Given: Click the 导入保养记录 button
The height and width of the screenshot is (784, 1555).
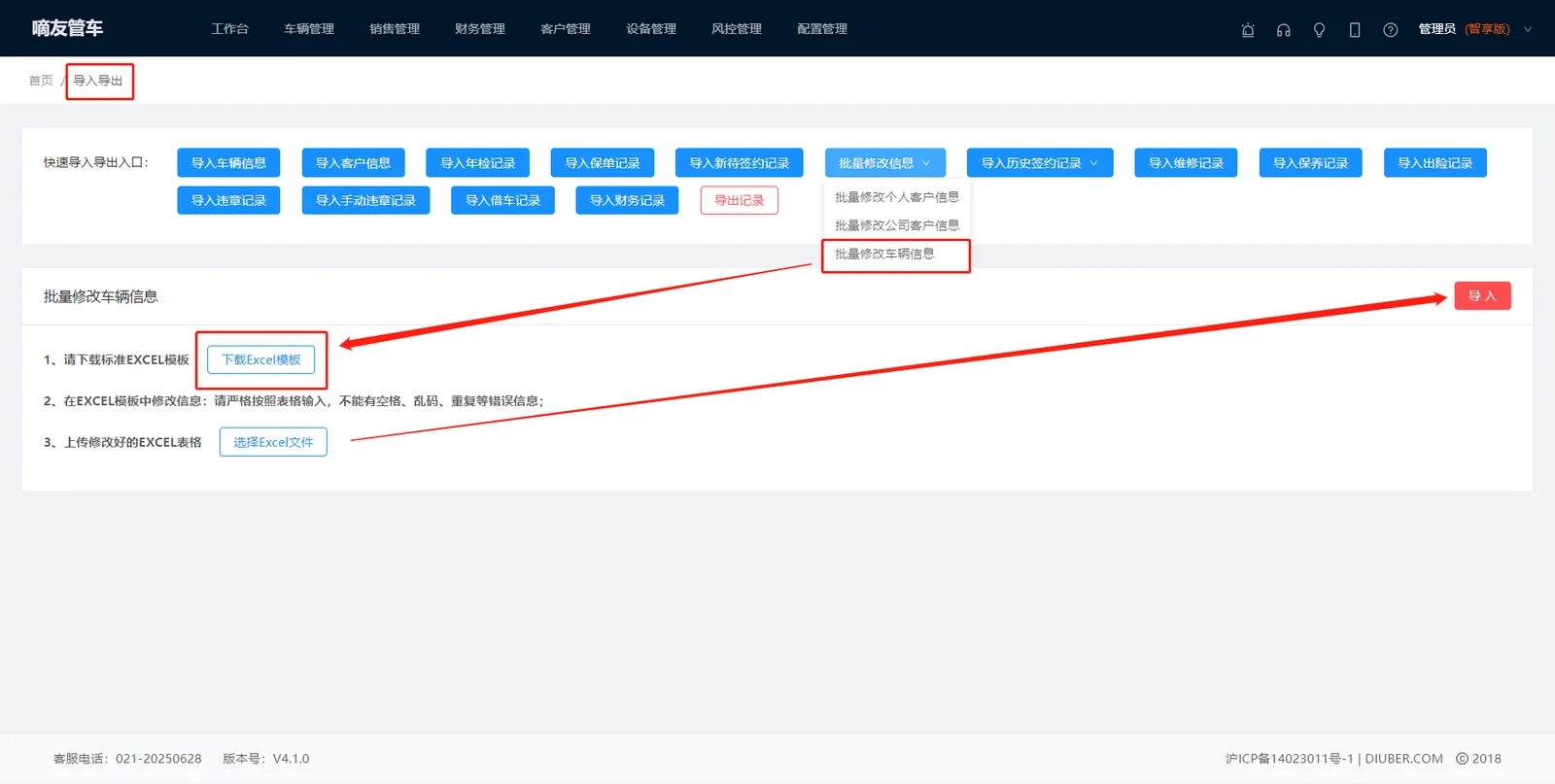Looking at the screenshot, I should [x=1311, y=163].
